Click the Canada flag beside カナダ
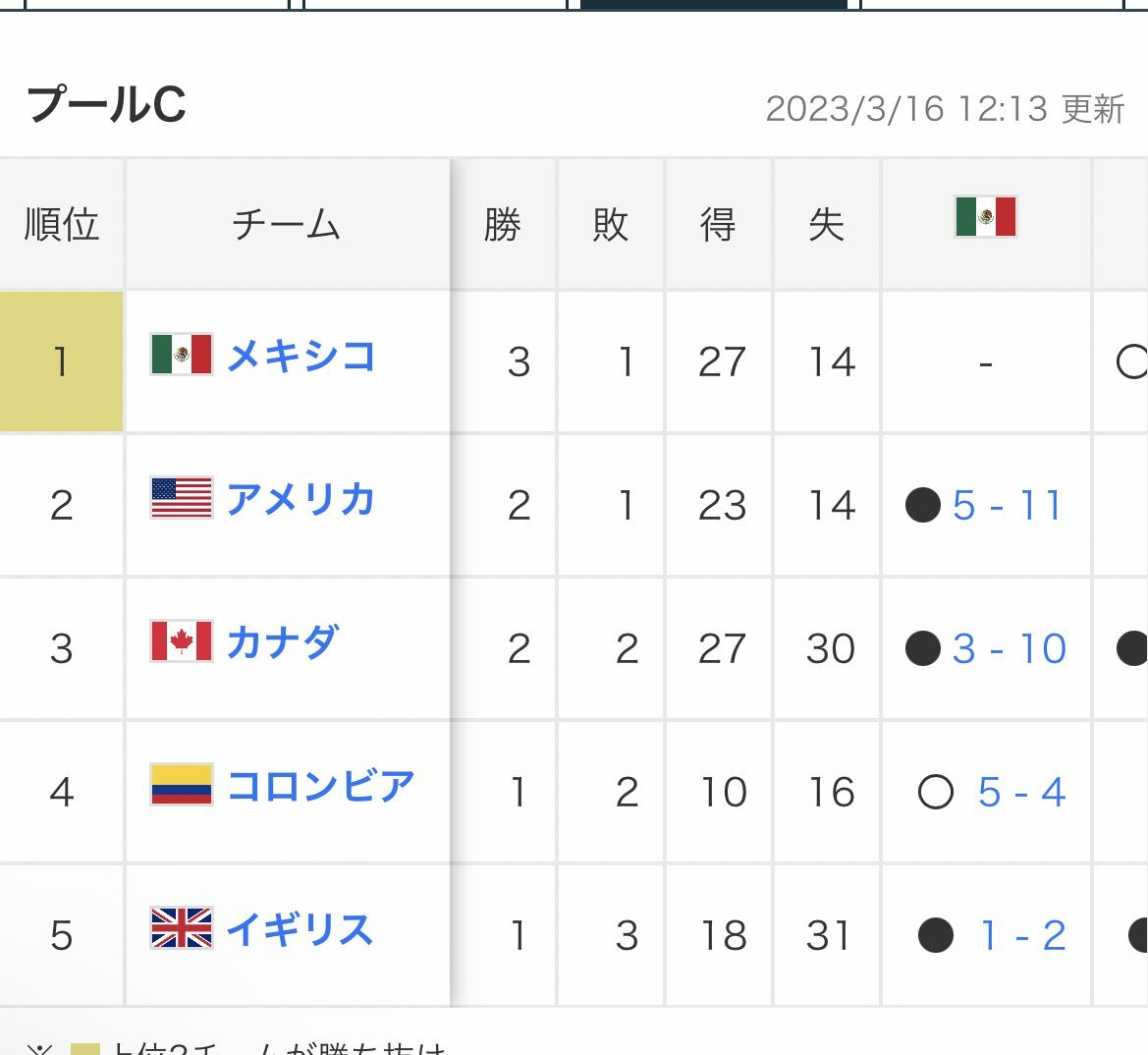The width and height of the screenshot is (1148, 1055). coord(182,641)
